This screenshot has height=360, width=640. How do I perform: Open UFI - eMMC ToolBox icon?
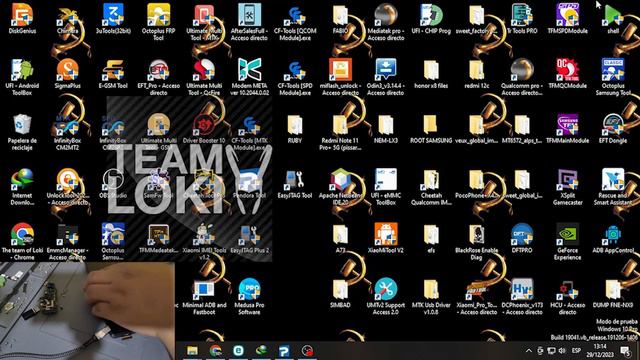[386, 180]
